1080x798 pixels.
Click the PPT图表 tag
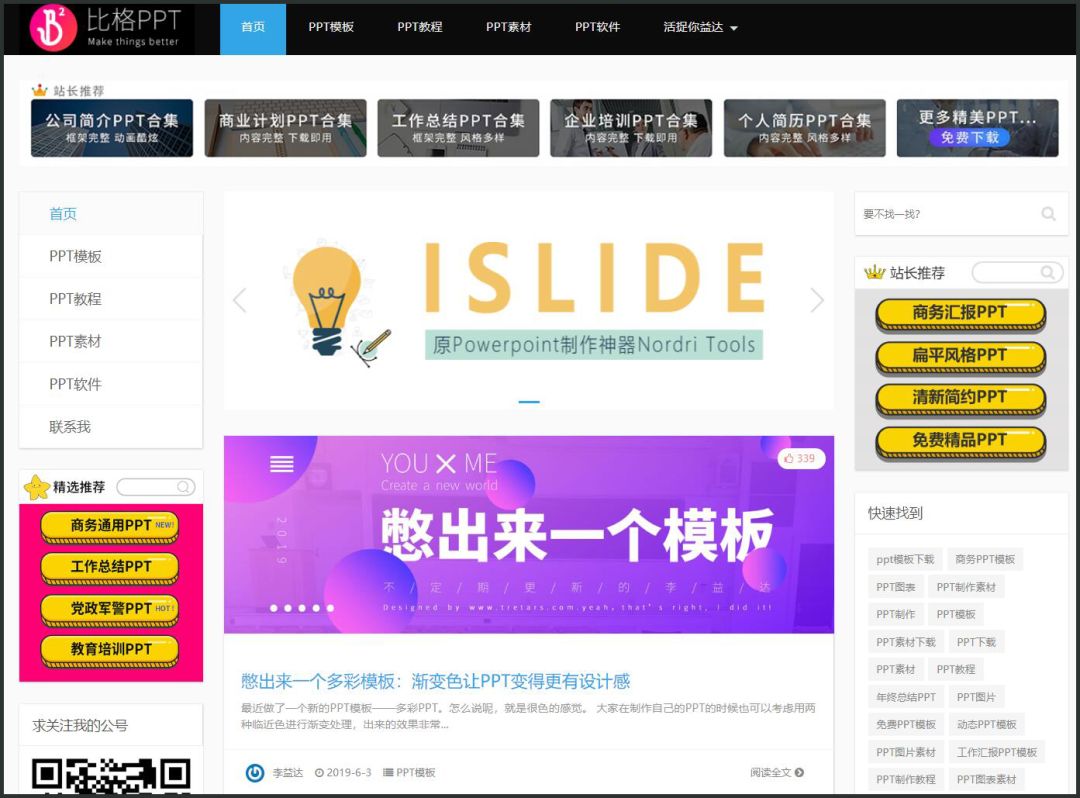895,587
